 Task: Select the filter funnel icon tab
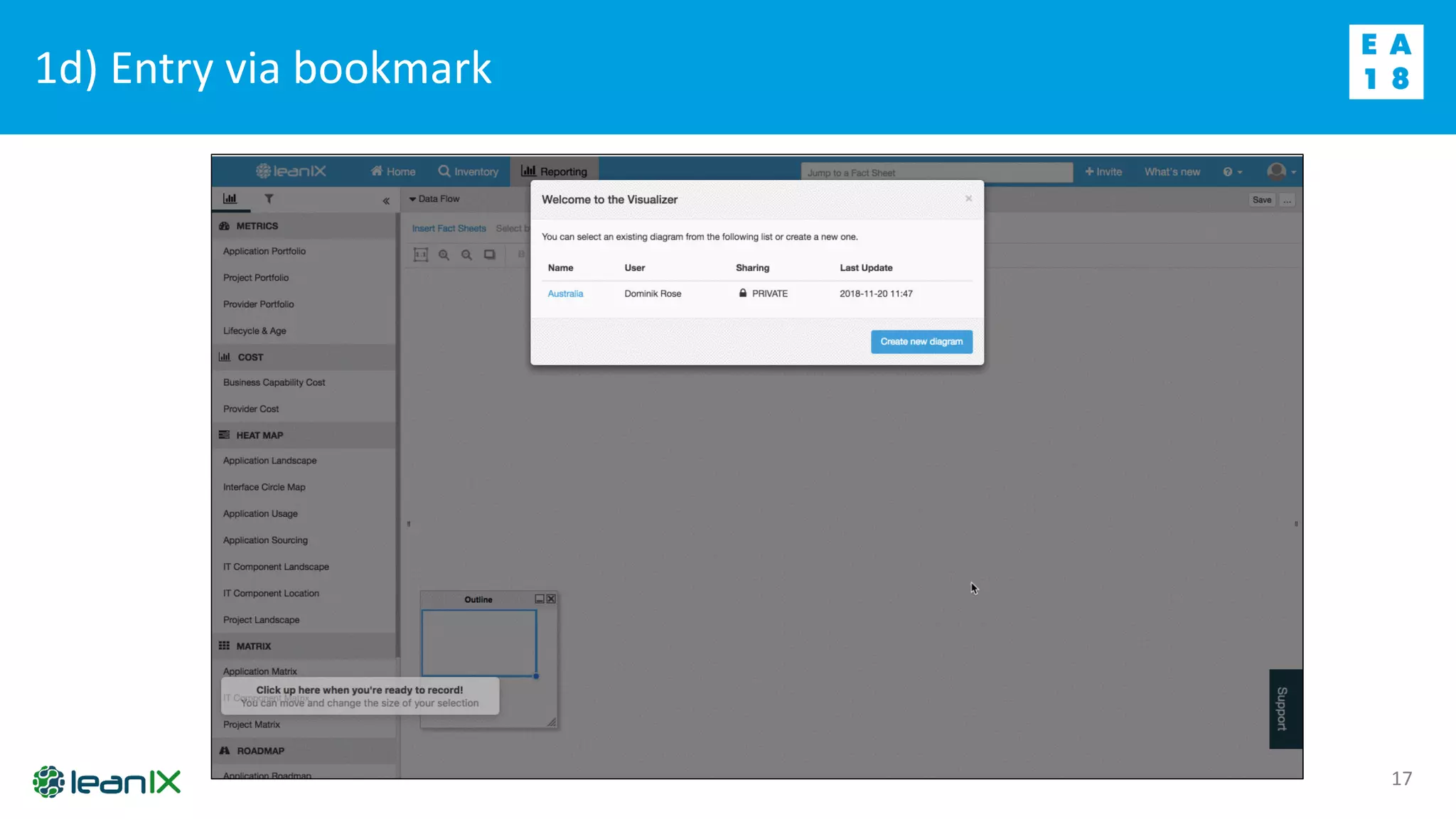(x=269, y=199)
